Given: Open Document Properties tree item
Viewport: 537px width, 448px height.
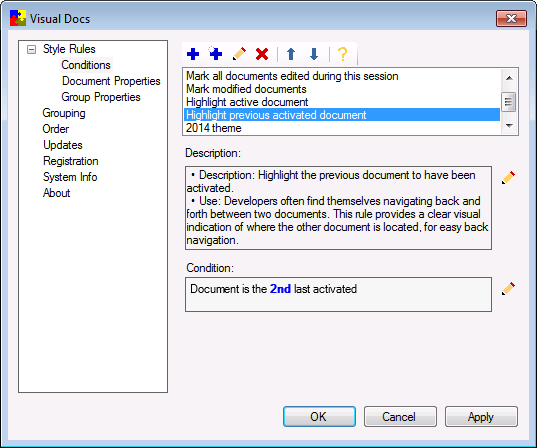Looking at the screenshot, I should click(111, 81).
